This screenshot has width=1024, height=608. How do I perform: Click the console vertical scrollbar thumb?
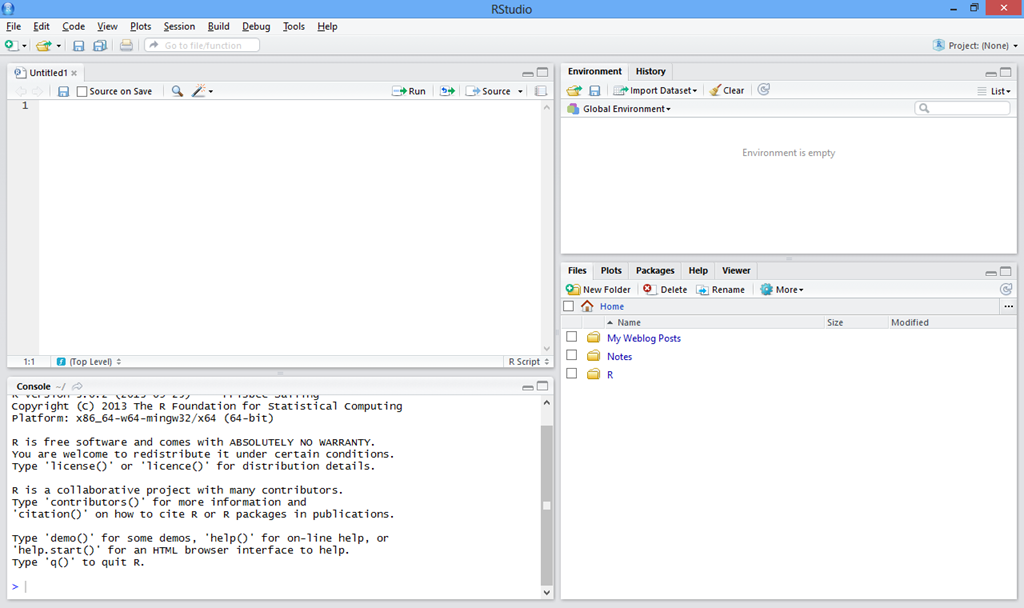pos(546,505)
